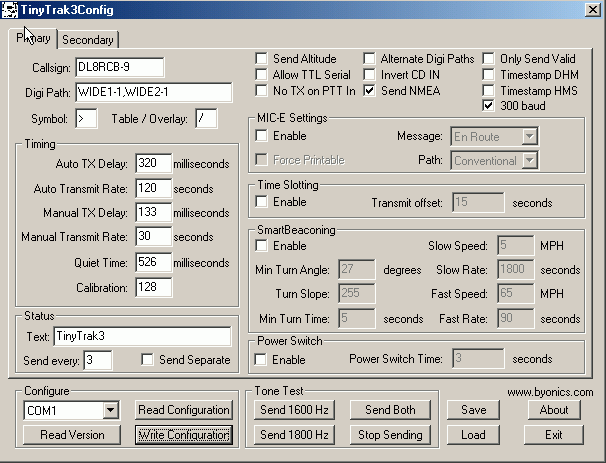606x463 pixels.
Task: Toggle Invert CD IN checkbox
Action: pos(369,75)
